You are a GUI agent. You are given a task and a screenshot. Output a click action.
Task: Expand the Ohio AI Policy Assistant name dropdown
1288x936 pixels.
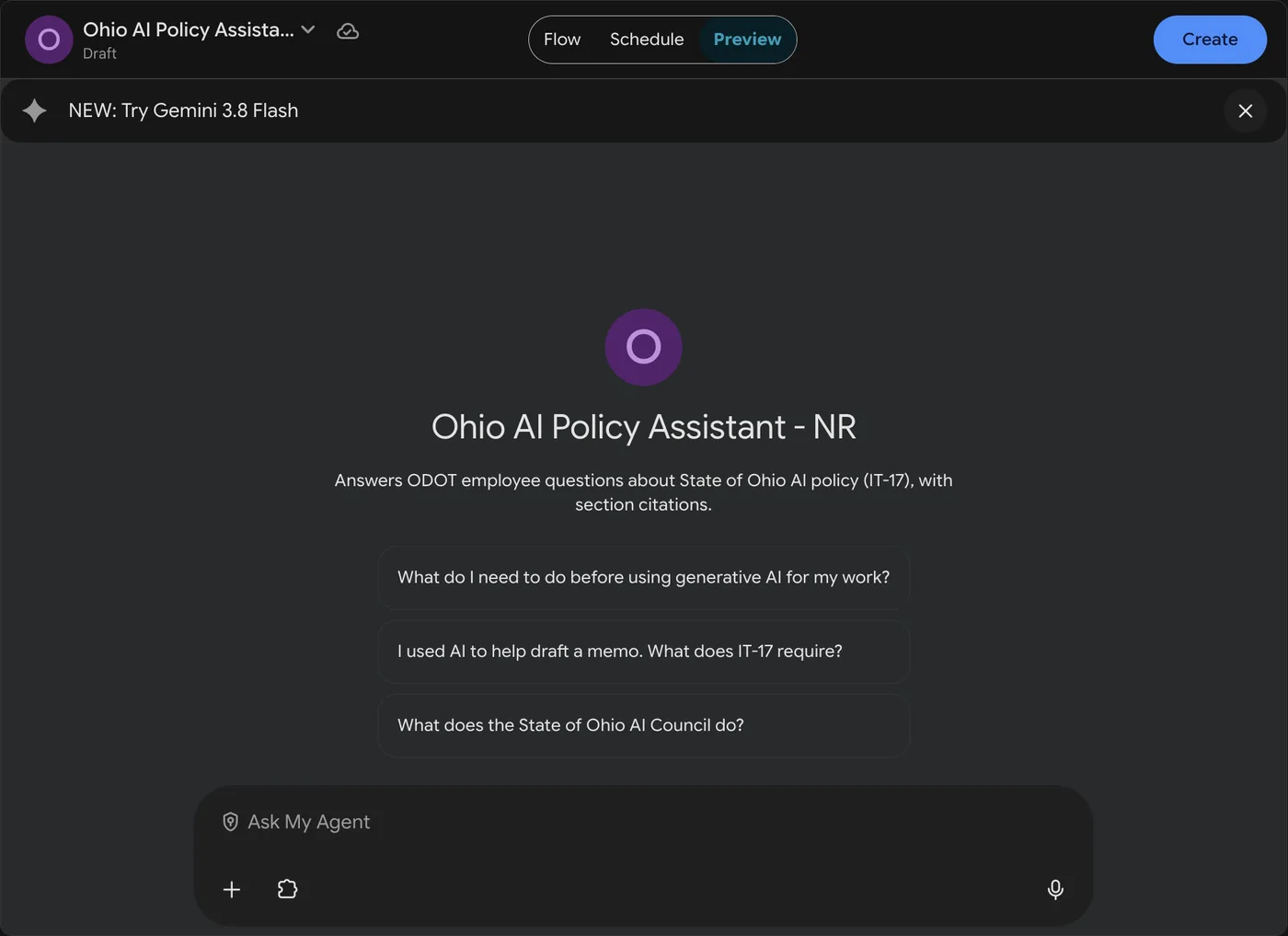[x=308, y=30]
